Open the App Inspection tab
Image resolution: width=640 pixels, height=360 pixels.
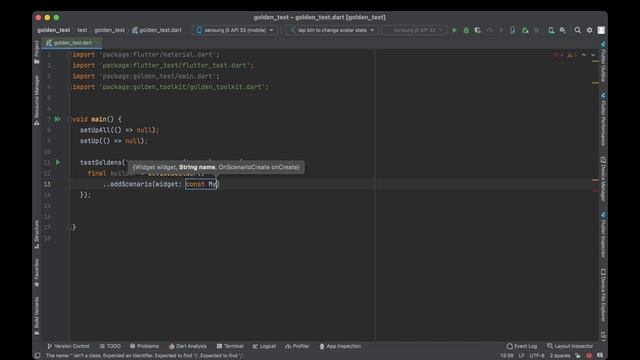click(340, 346)
